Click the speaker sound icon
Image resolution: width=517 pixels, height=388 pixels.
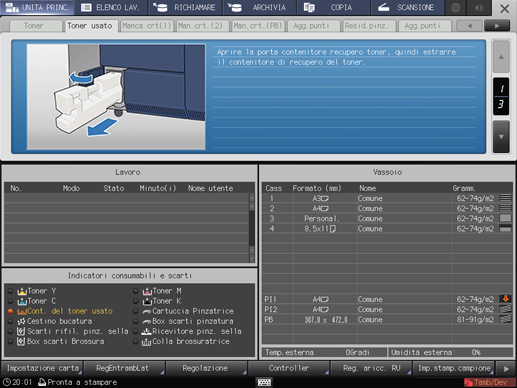[479, 7]
